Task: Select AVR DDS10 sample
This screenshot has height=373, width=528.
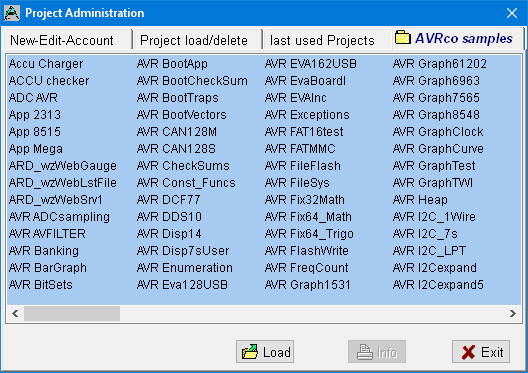Action: click(x=169, y=217)
